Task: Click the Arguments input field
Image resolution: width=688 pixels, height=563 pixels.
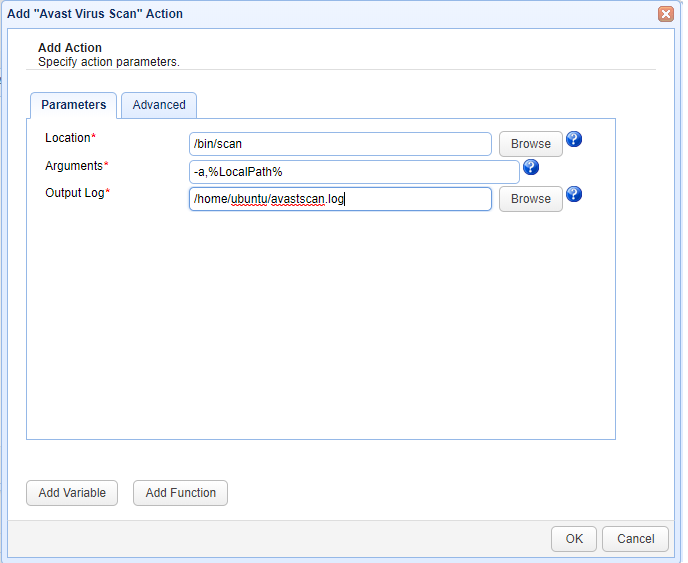Action: [x=354, y=172]
